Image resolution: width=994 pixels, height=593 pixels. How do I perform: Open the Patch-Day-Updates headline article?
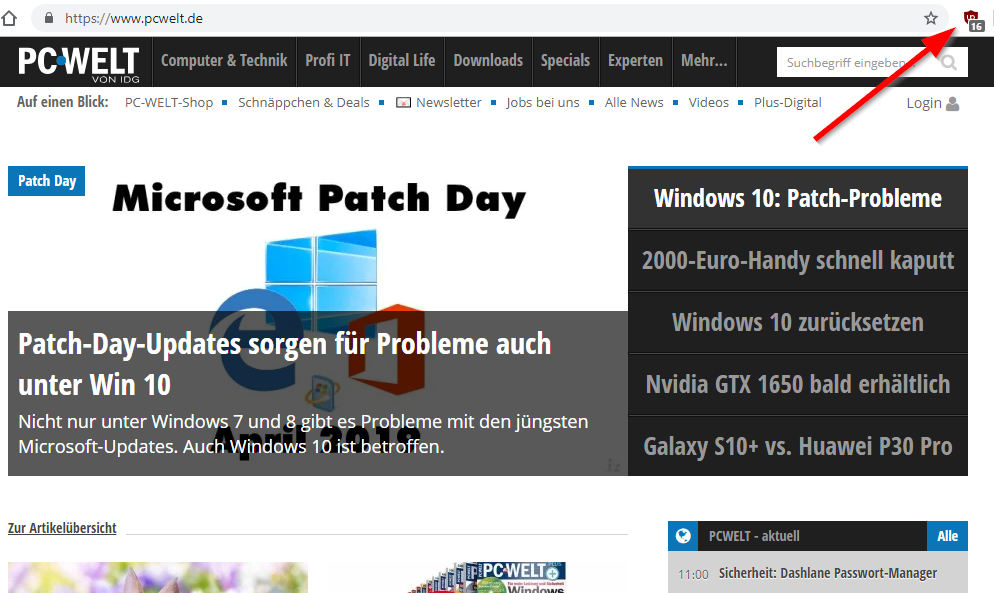(285, 364)
